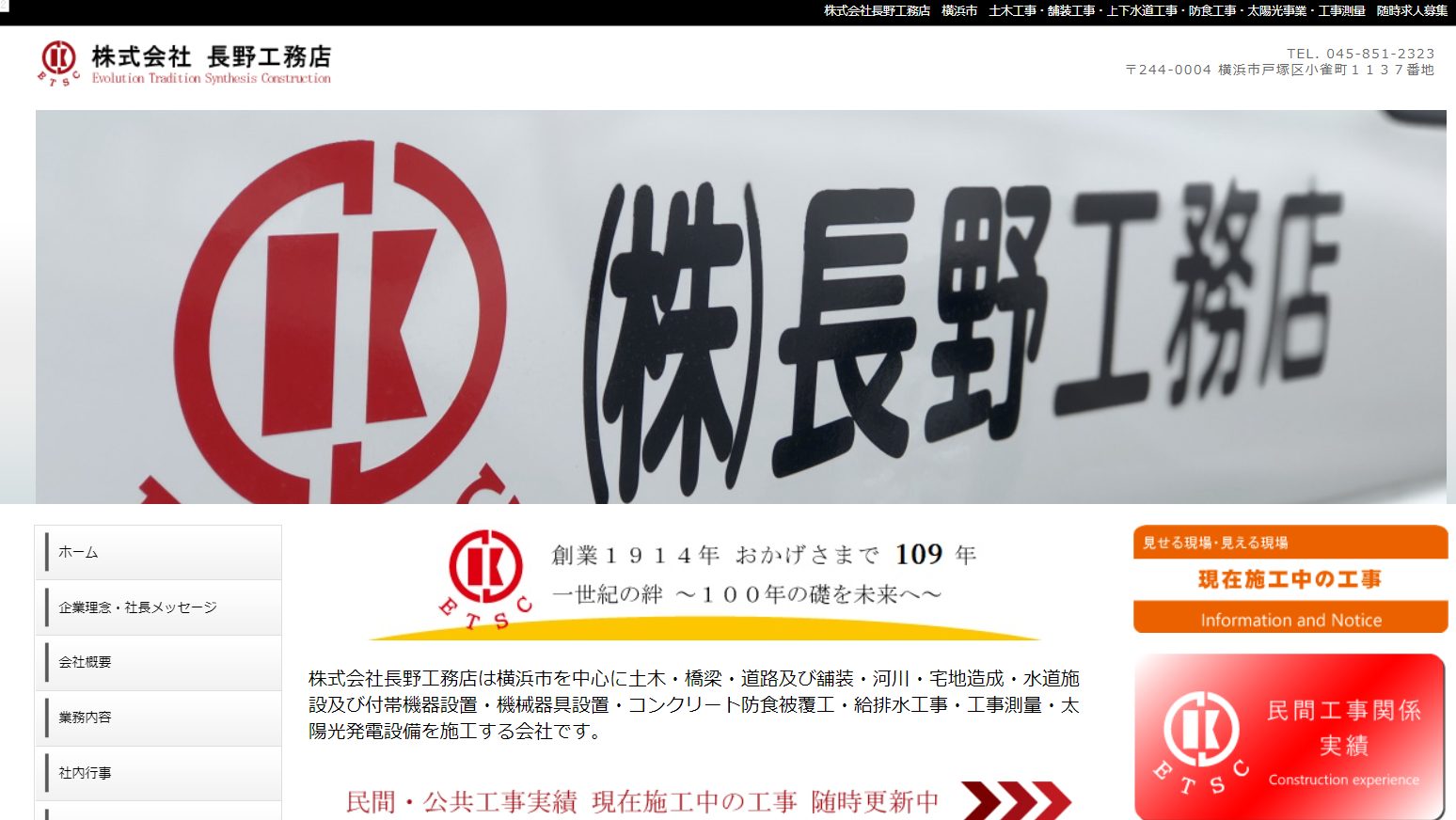1456x820 pixels.
Task: Click the 一世紀の絆 slogan text
Action: click(746, 594)
